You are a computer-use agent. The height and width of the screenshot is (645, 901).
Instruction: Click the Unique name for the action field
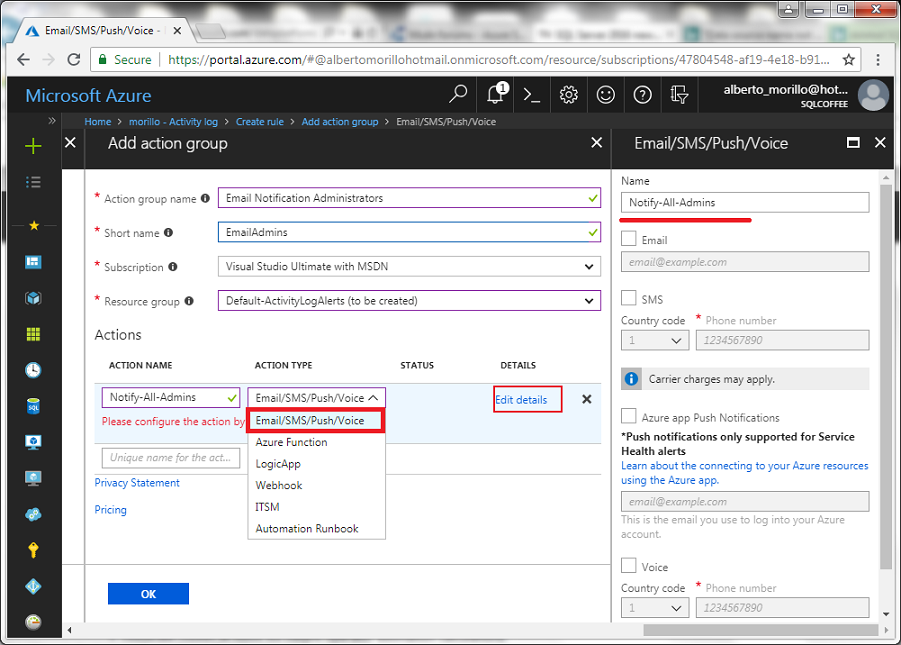tap(171, 458)
